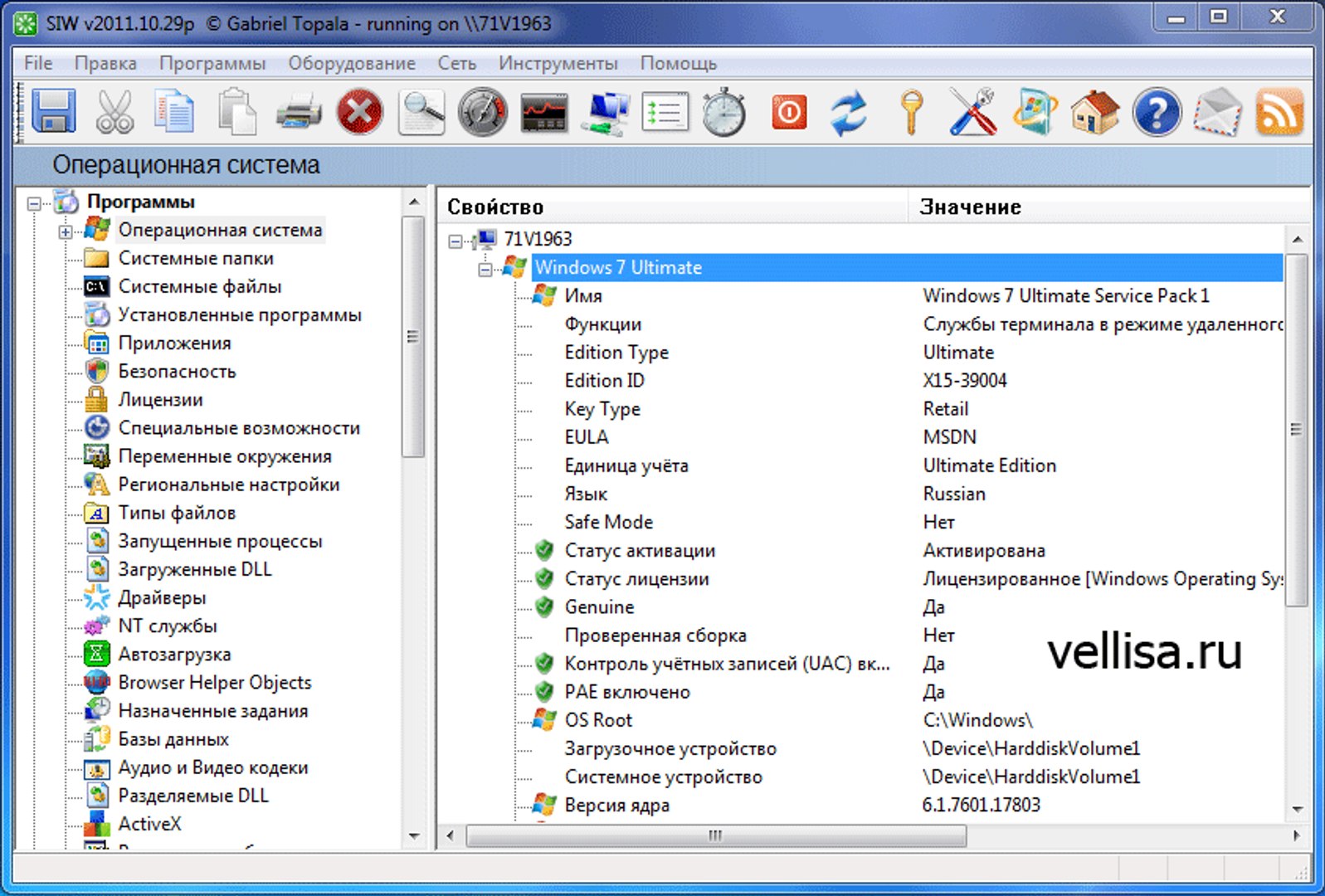Click the stopwatch toolbar icon
This screenshot has width=1325, height=896.
tap(724, 111)
